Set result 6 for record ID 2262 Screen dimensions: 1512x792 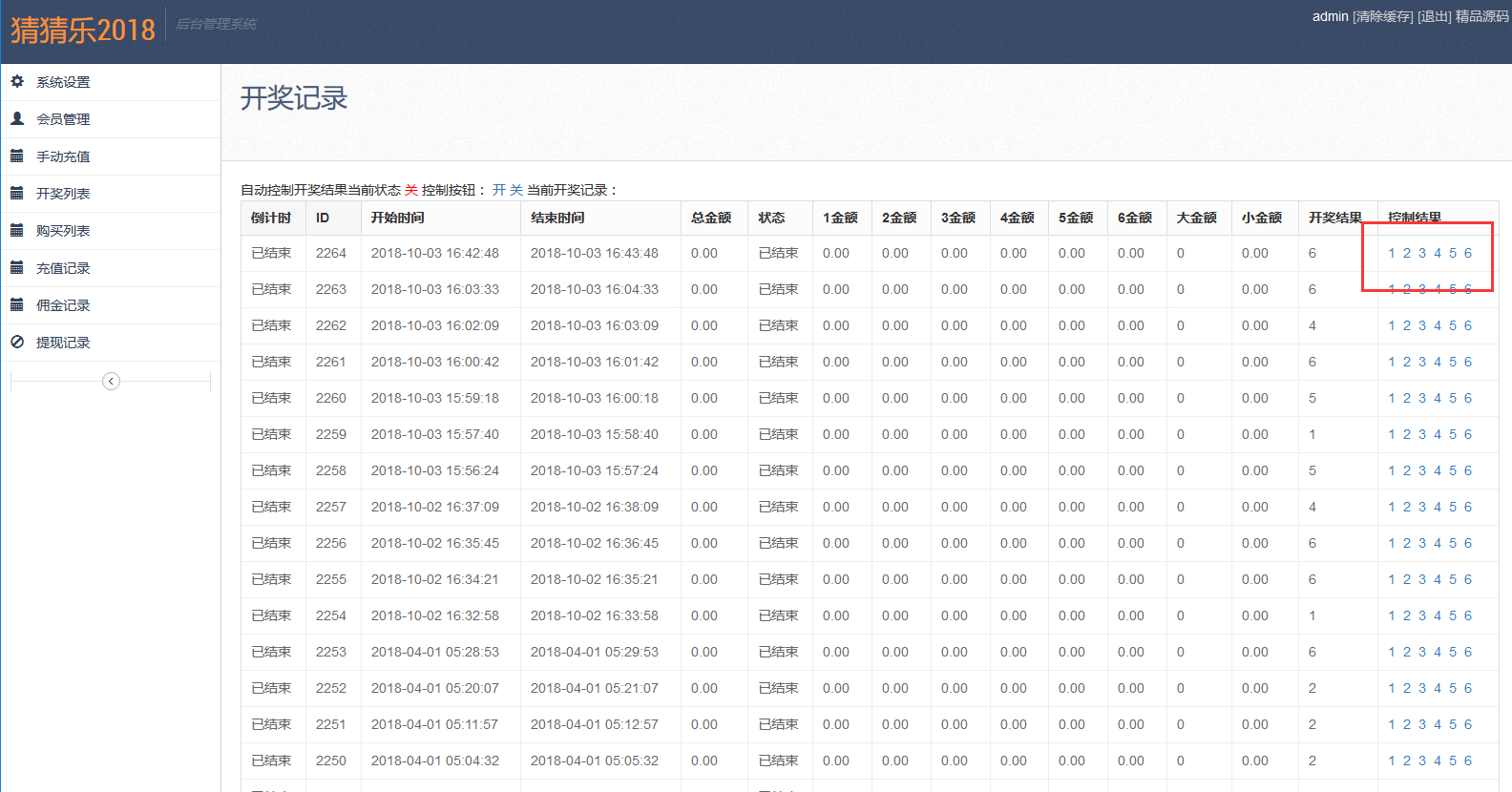coord(1468,325)
